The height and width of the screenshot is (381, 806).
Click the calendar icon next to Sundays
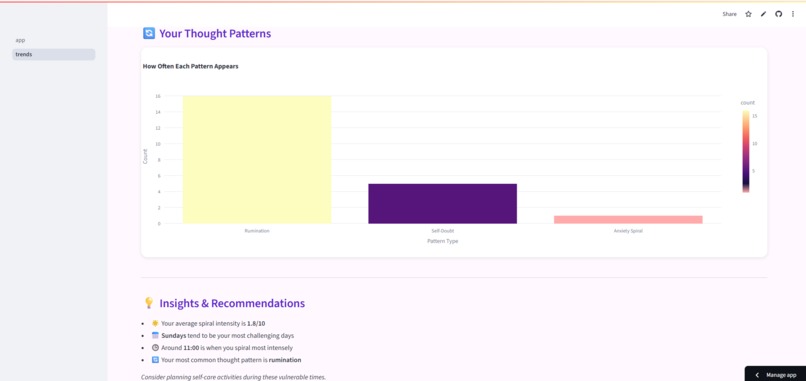tap(155, 335)
